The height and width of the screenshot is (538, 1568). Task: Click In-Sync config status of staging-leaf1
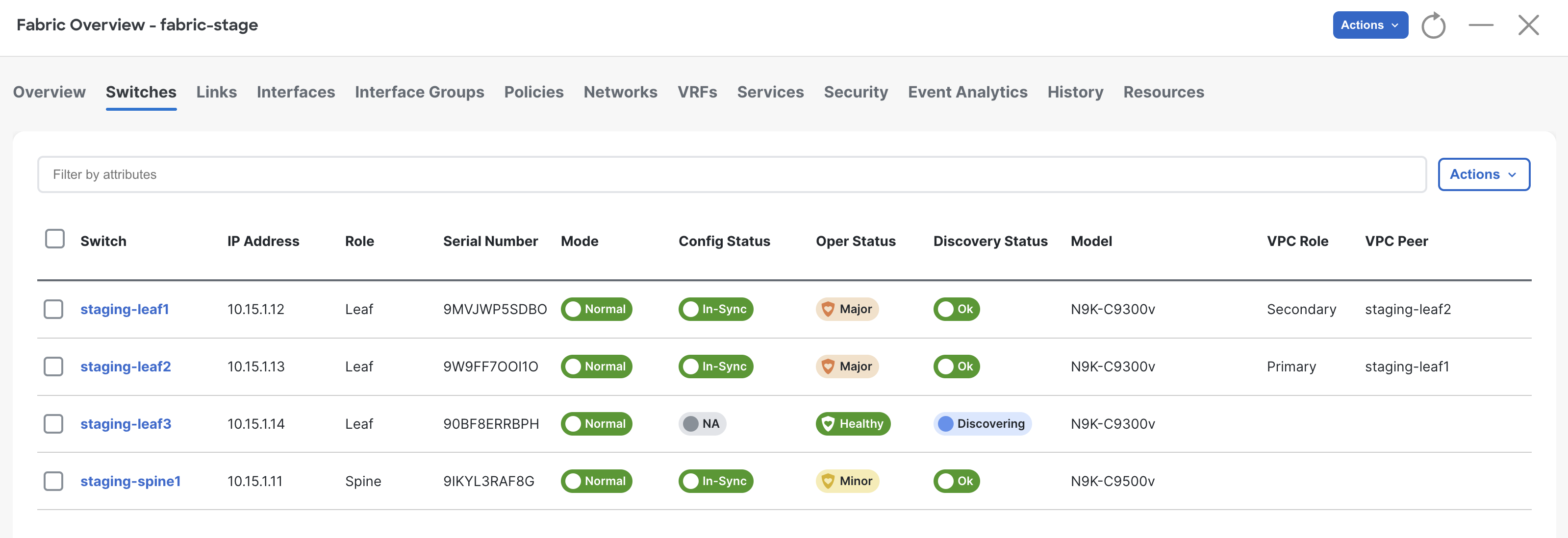point(716,309)
